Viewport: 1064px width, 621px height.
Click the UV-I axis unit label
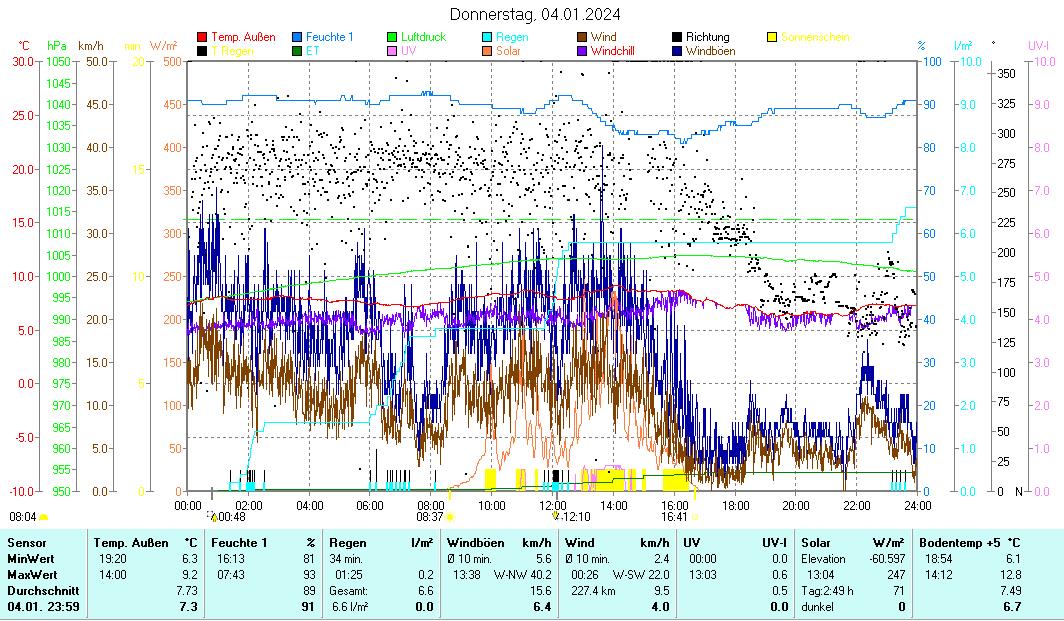(1037, 46)
